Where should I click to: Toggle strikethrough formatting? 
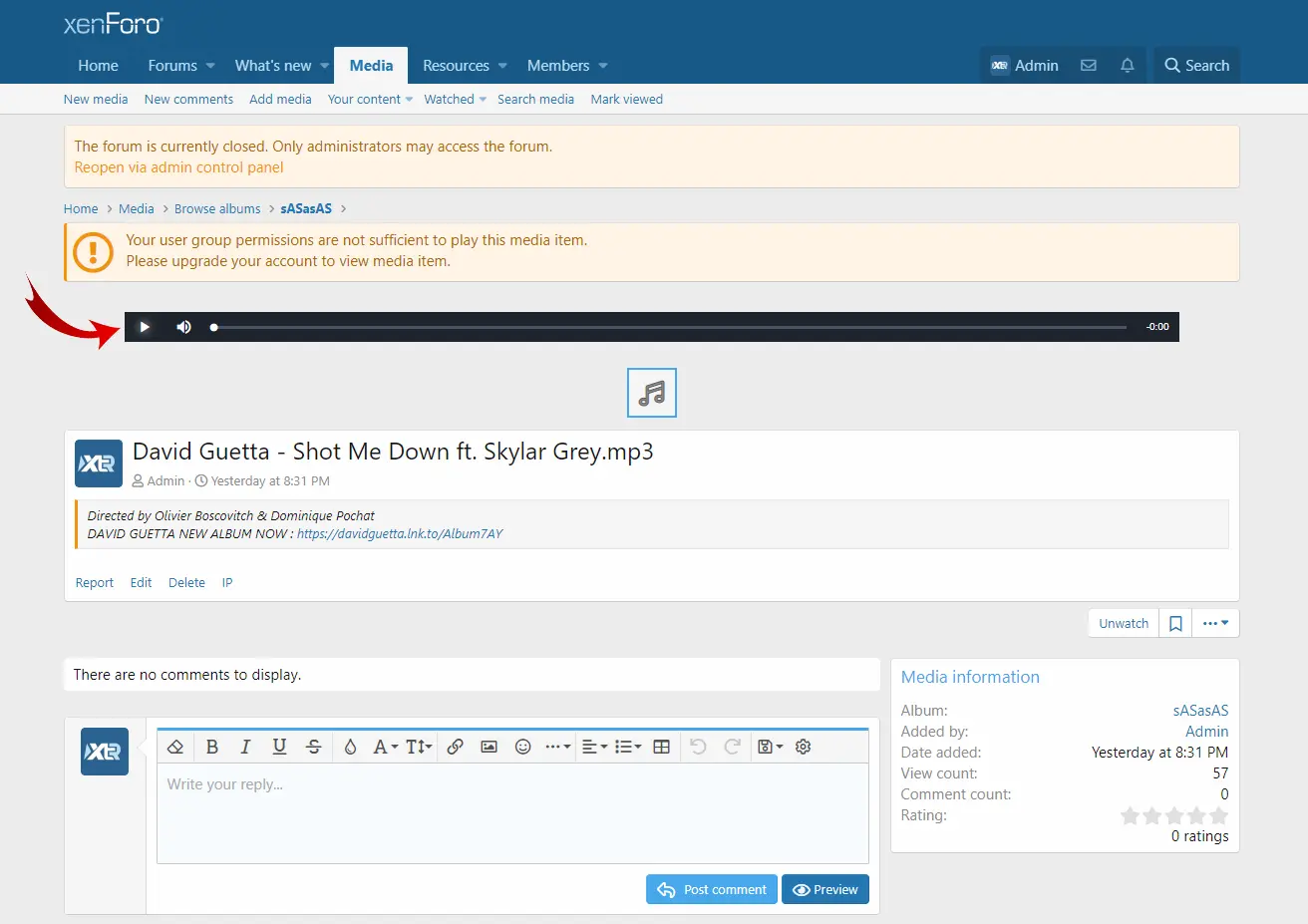313,747
